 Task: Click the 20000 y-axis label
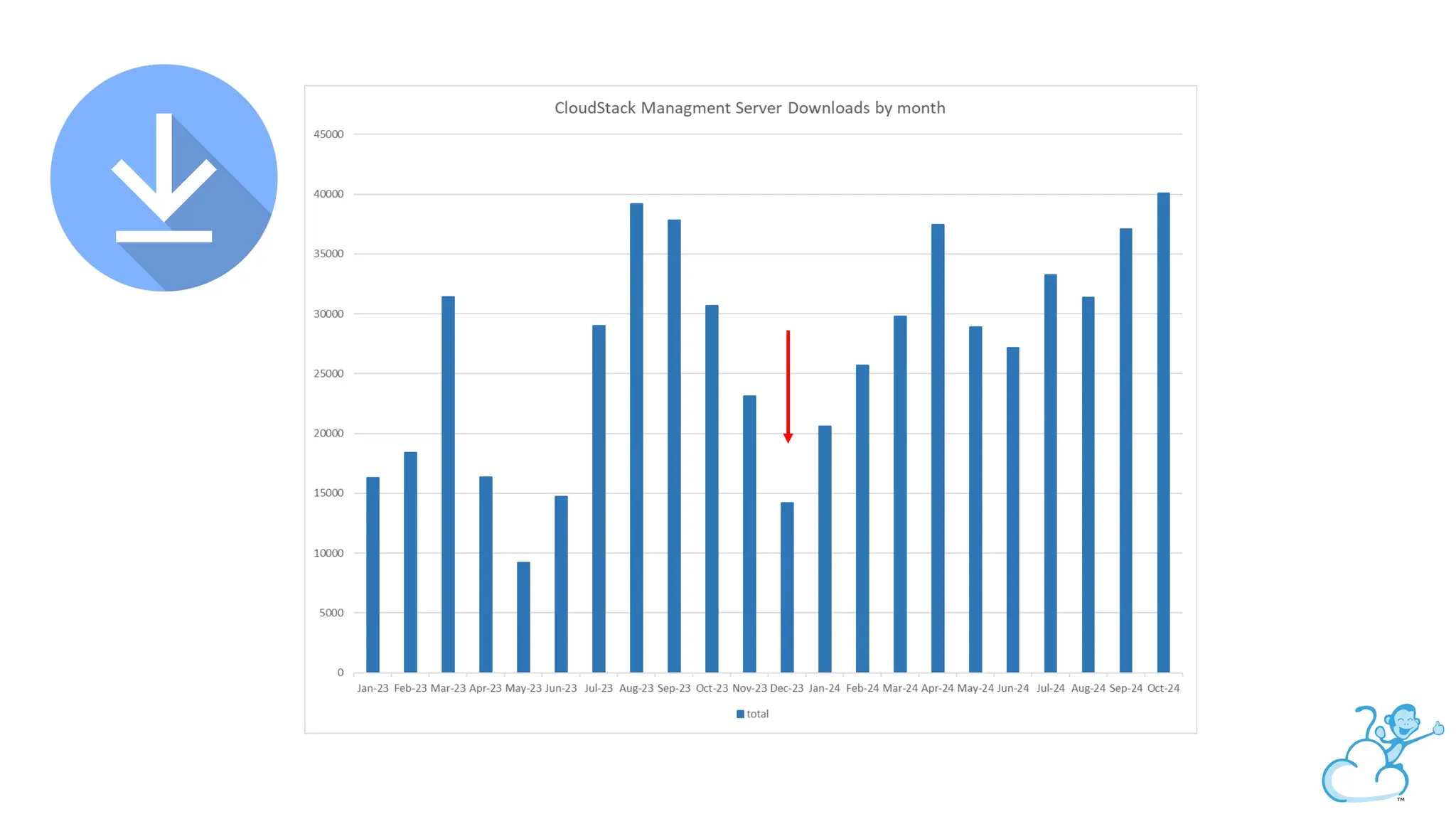[328, 433]
